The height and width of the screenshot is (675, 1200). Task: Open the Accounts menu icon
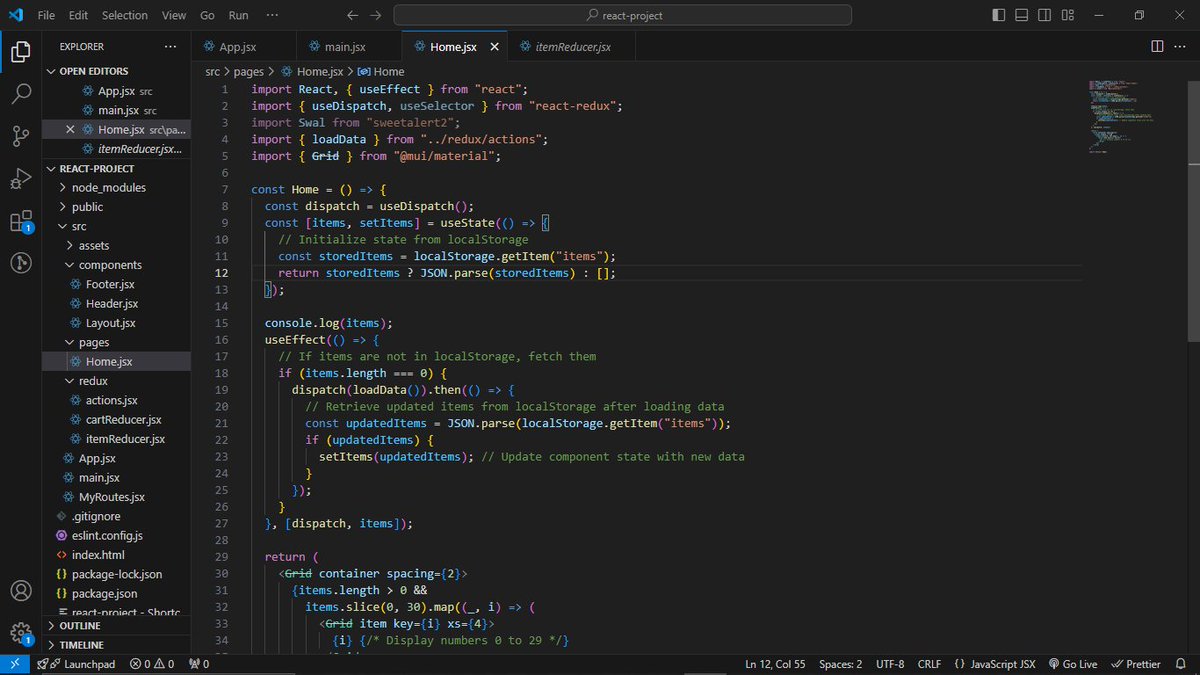pyautogui.click(x=20, y=591)
